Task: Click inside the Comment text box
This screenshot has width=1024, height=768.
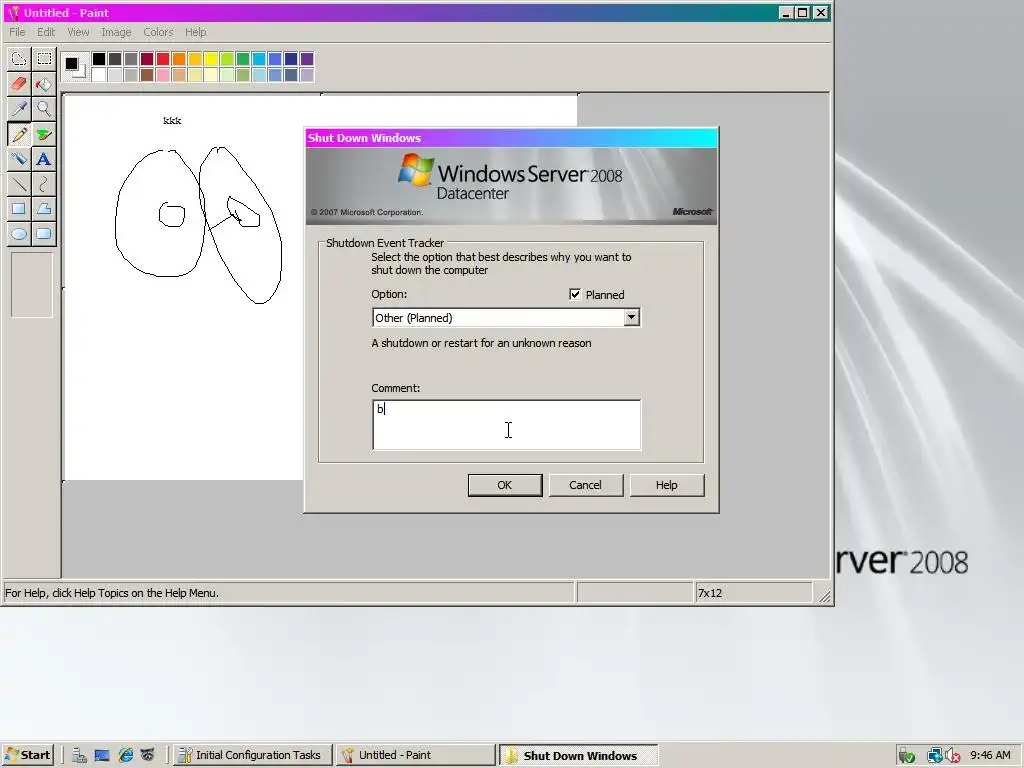Action: click(x=506, y=424)
